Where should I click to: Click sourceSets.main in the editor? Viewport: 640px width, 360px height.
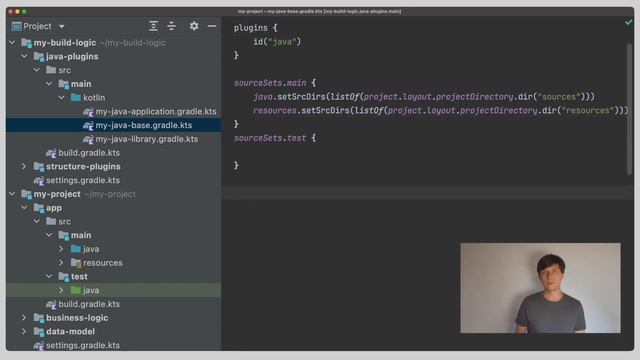point(270,83)
